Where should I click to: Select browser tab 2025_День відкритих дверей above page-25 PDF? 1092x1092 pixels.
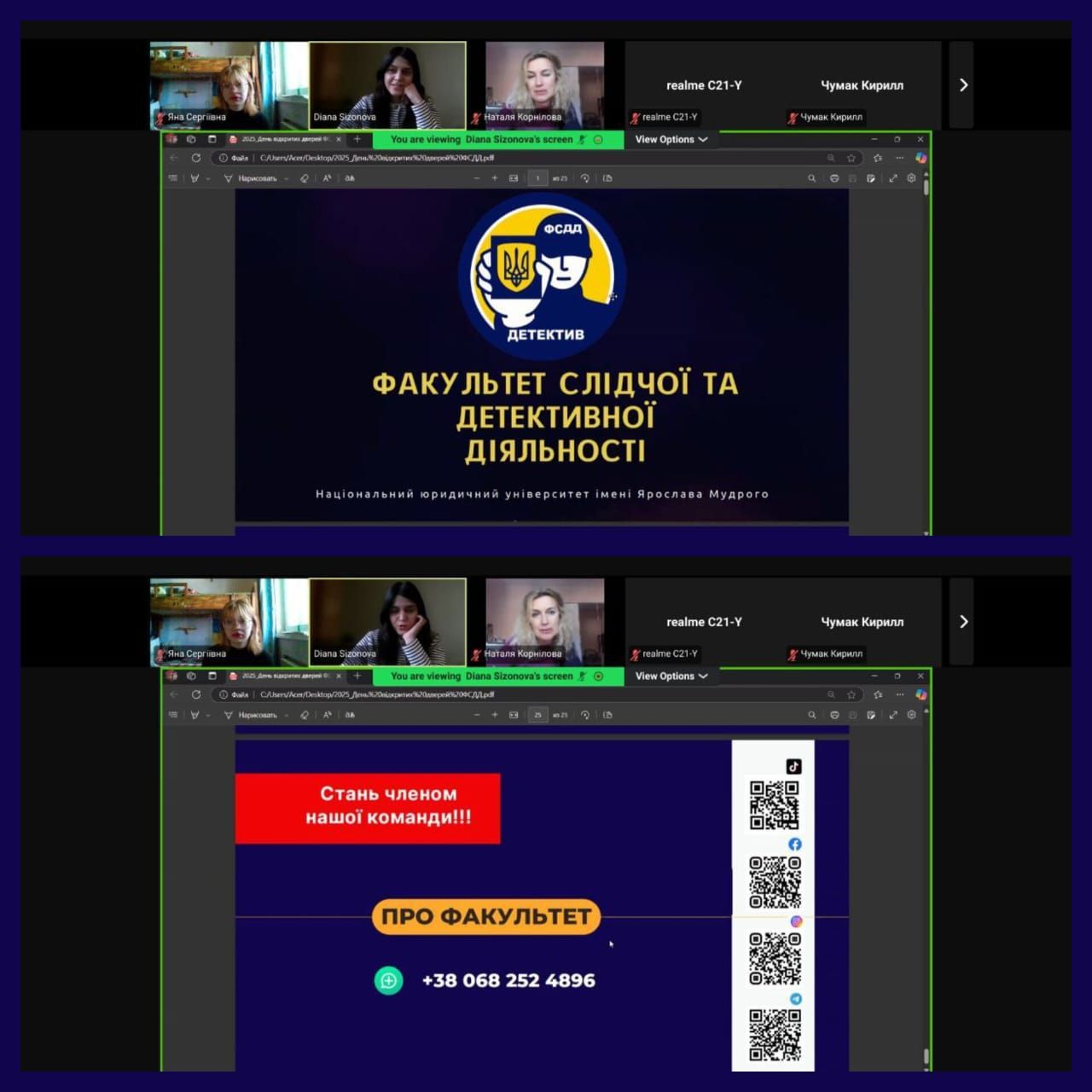[286, 676]
